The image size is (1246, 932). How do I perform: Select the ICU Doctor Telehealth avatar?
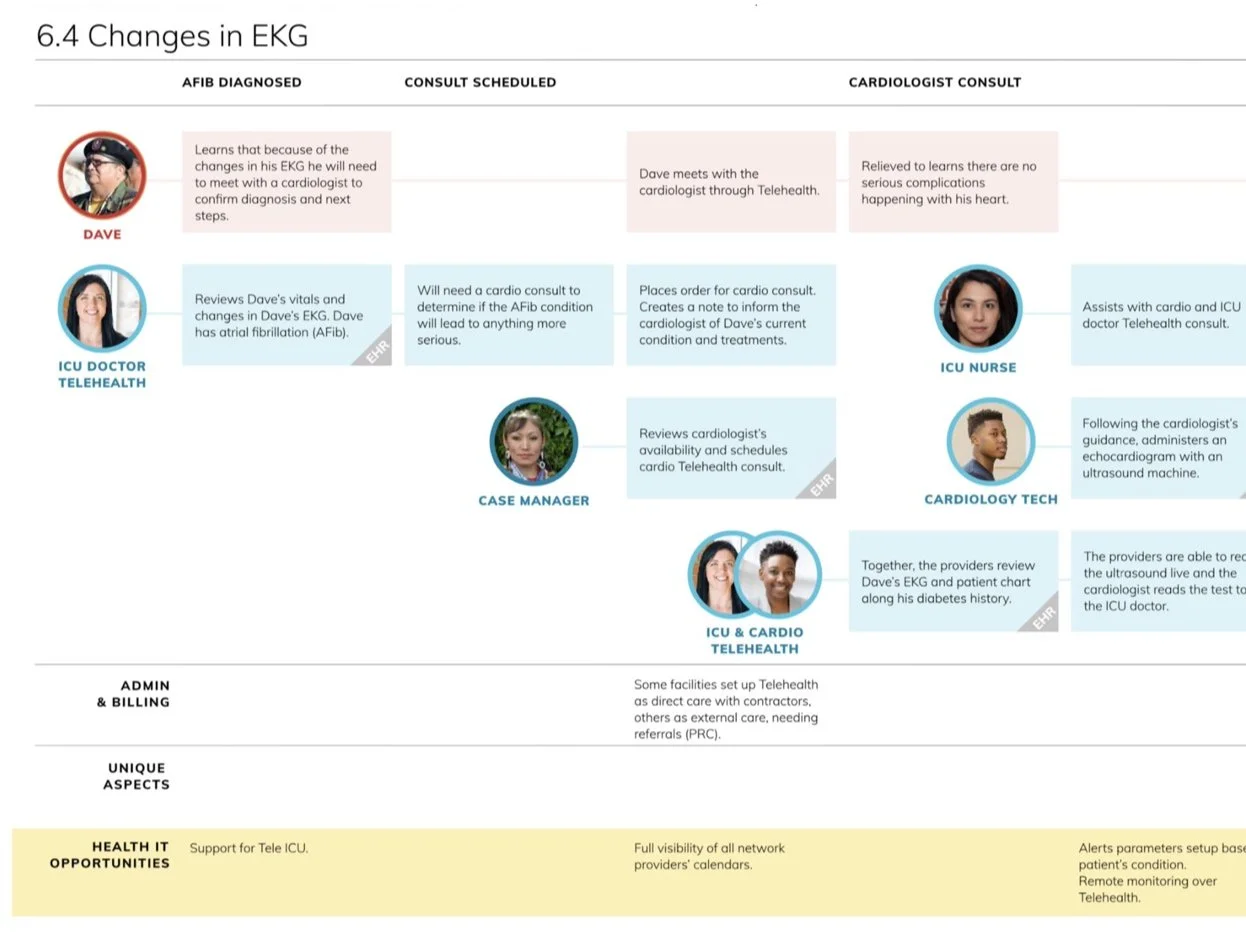click(x=102, y=308)
